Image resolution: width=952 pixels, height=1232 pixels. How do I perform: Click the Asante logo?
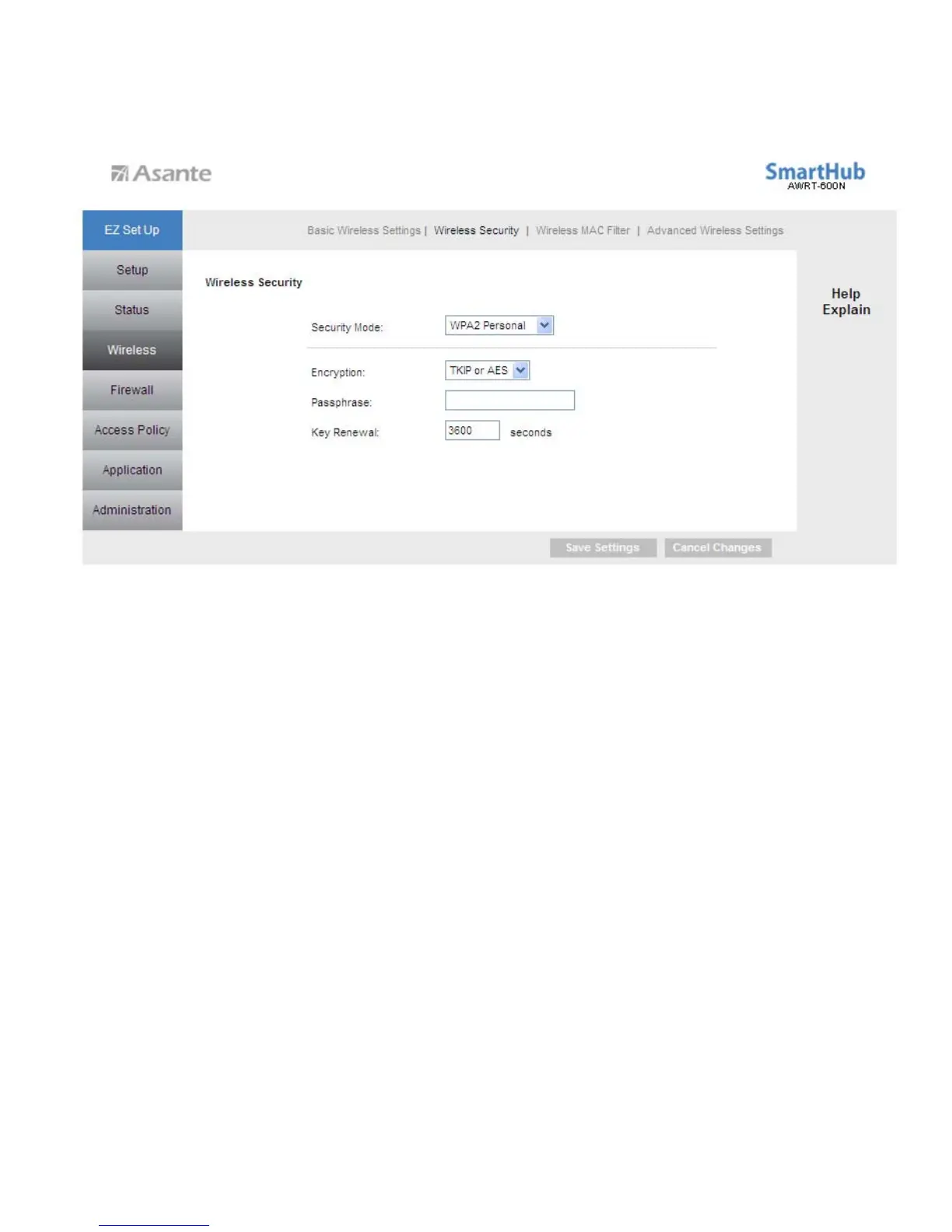click(x=161, y=173)
